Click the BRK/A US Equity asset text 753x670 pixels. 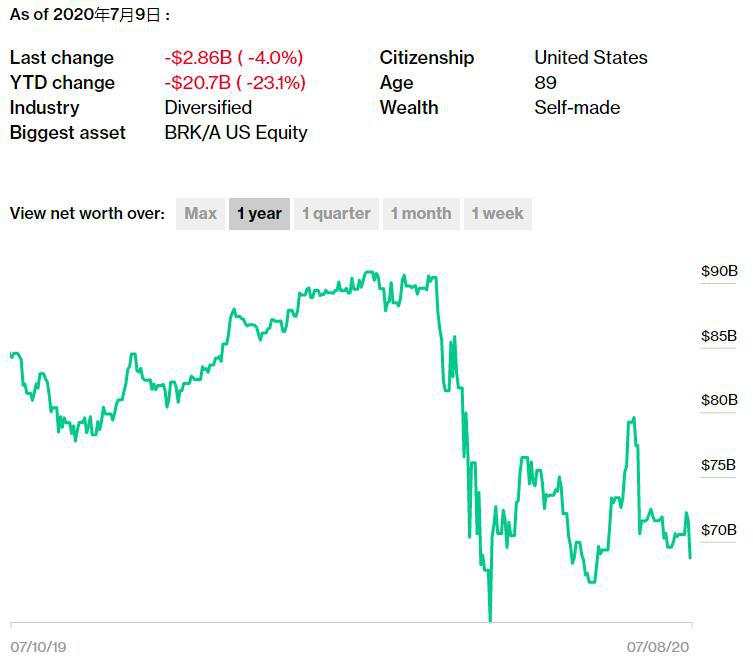pyautogui.click(x=236, y=132)
